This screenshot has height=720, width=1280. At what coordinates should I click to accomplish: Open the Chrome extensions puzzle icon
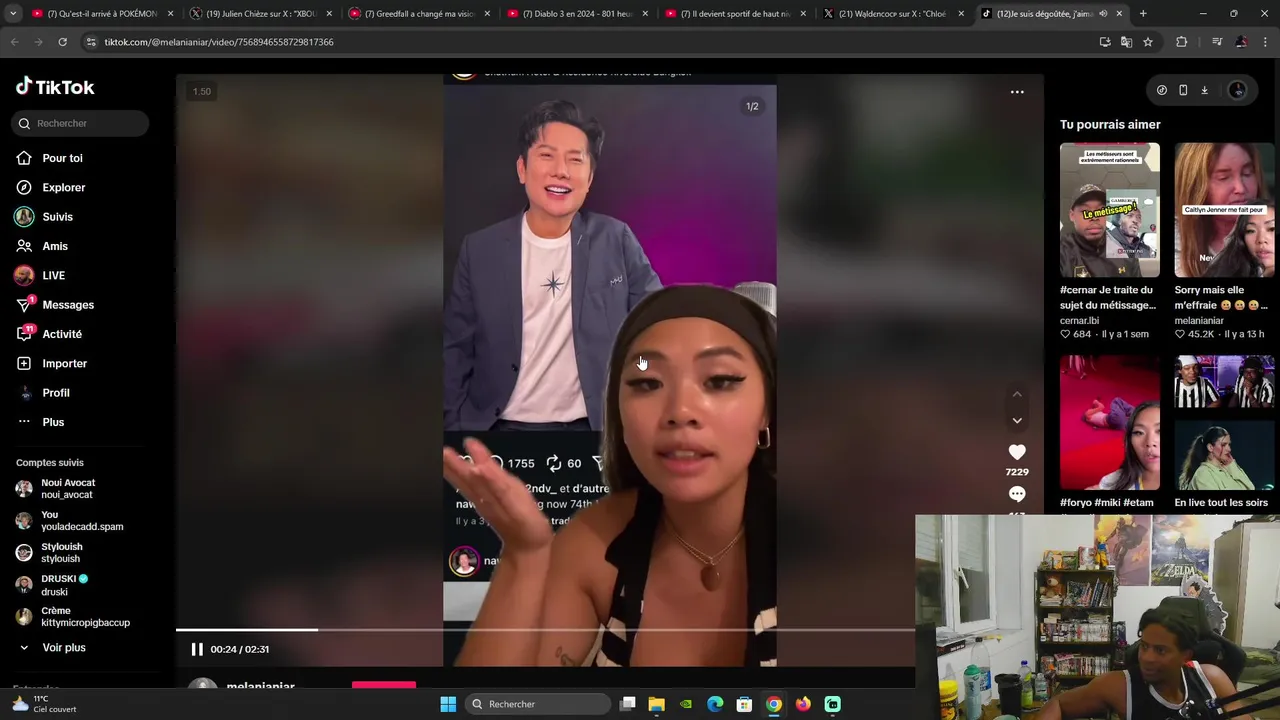[x=1182, y=42]
